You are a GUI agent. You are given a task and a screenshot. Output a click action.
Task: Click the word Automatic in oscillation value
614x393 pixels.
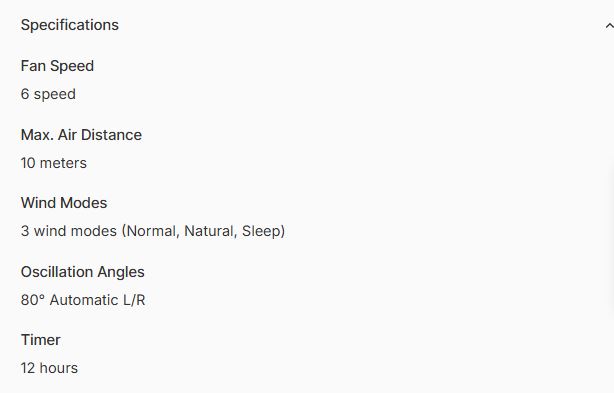(84, 300)
